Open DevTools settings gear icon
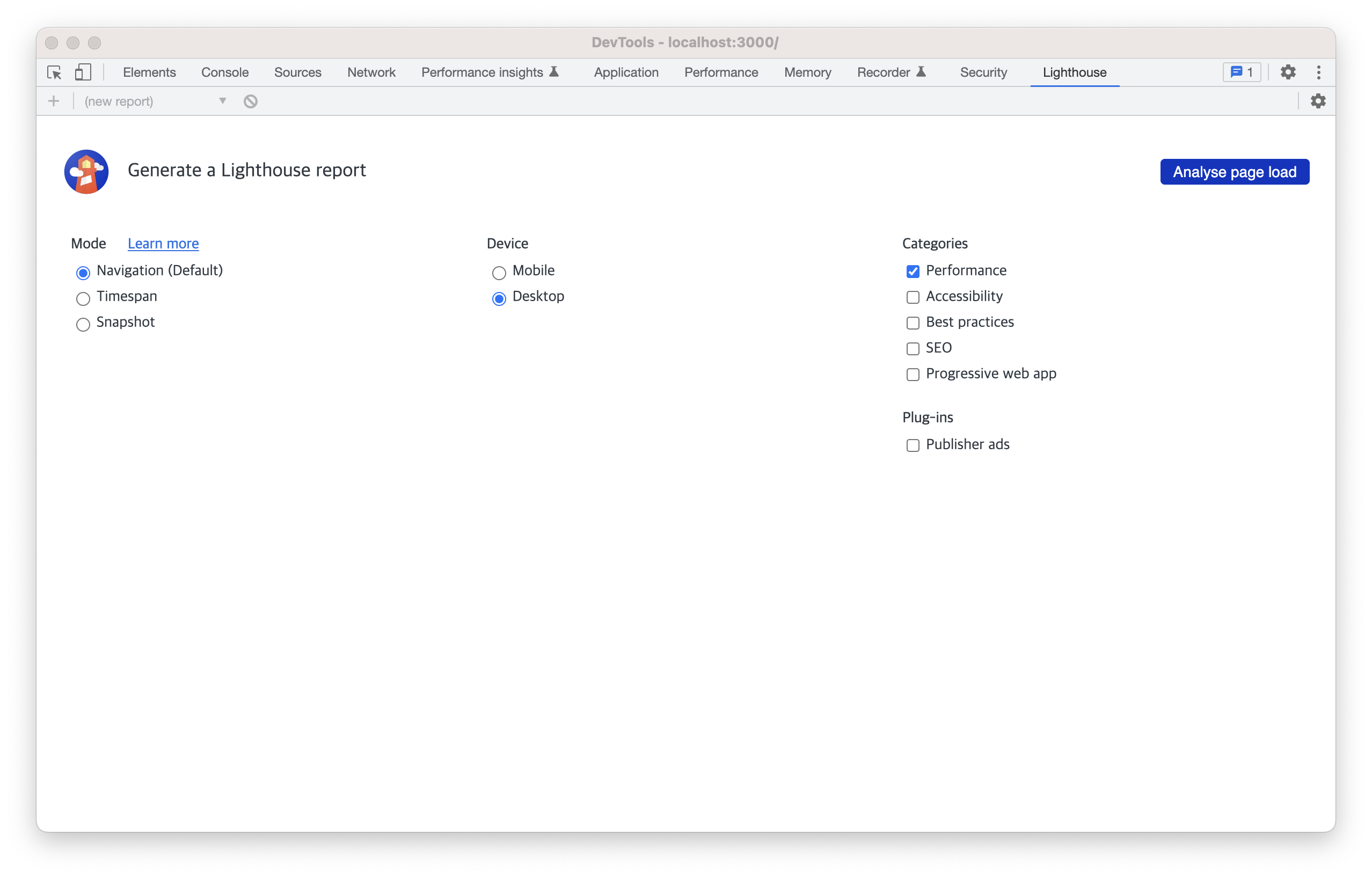1372x877 pixels. pyautogui.click(x=1288, y=72)
